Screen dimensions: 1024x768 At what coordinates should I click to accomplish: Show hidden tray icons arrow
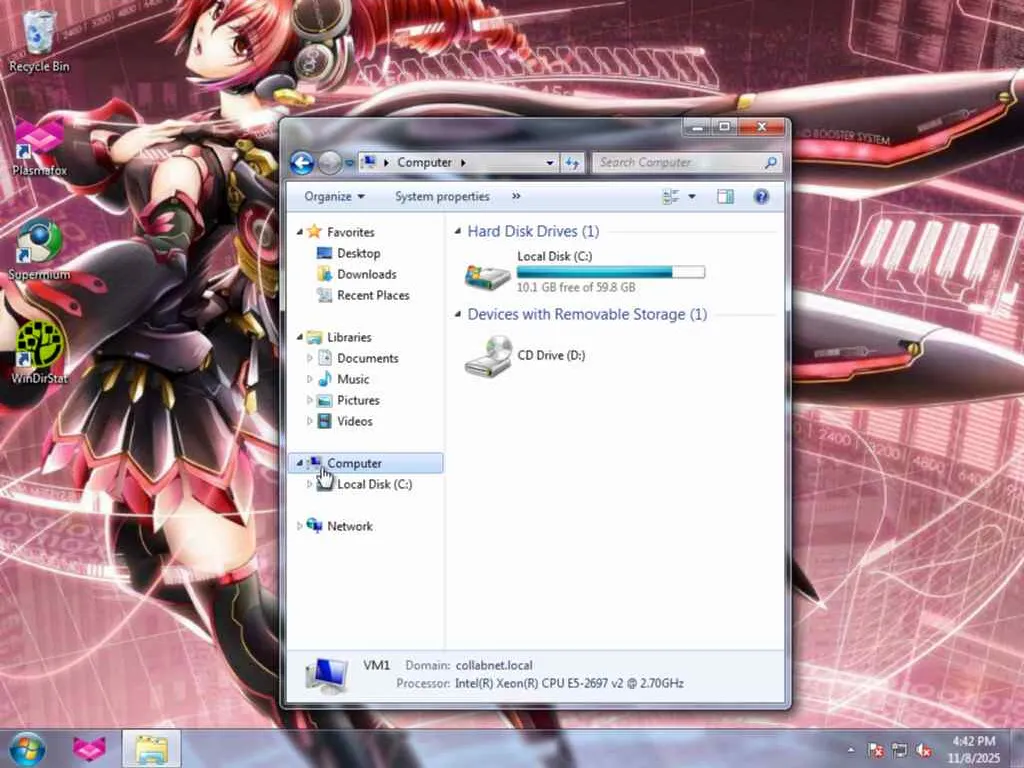[850, 750]
